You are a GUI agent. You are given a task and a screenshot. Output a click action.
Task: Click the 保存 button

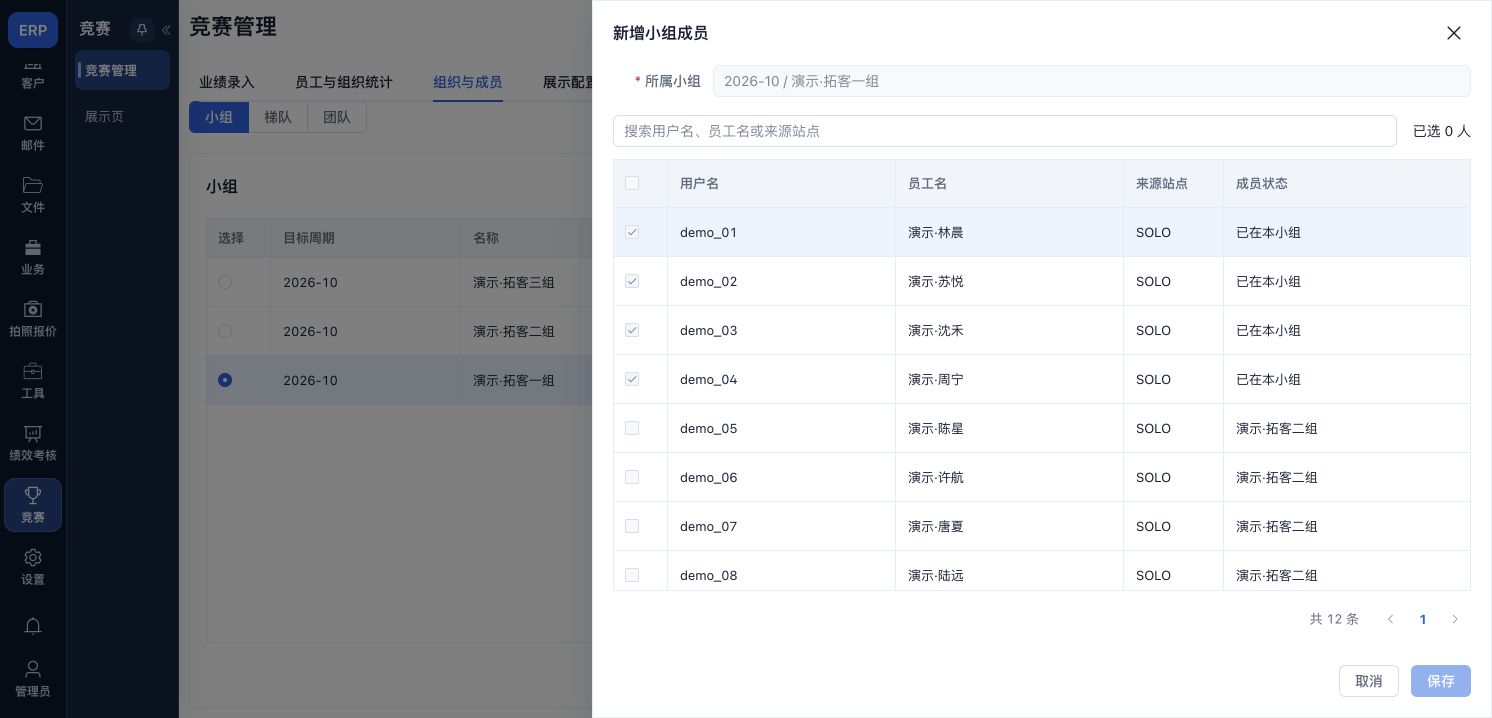pyautogui.click(x=1441, y=681)
